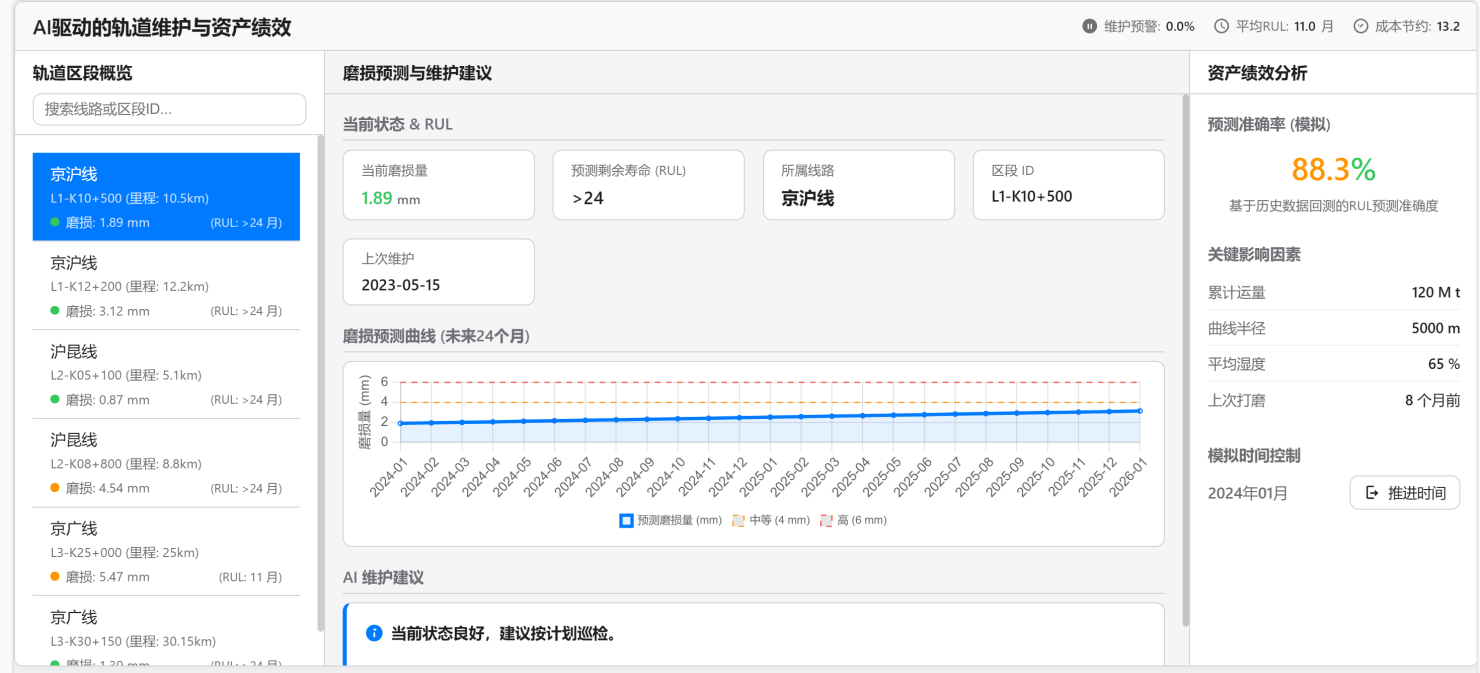The height and width of the screenshot is (673, 1480).
Task: Click the info icon in AI 维护建议
Action: (374, 633)
